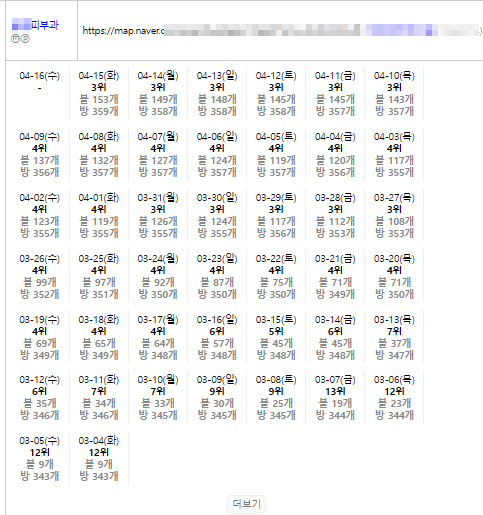The image size is (483, 515).
Task: Click the 04-05(토) ranking entry
Action: pos(276,154)
